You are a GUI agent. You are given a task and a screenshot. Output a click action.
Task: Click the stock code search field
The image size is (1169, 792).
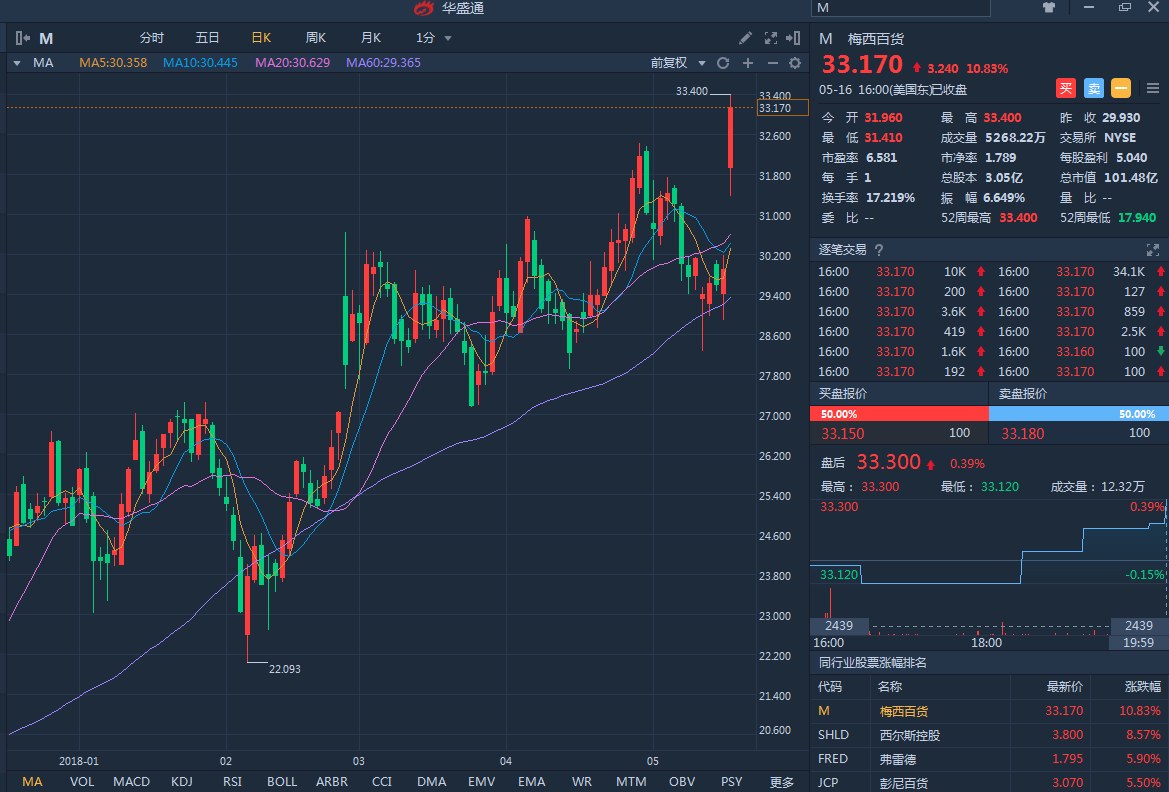tap(900, 8)
